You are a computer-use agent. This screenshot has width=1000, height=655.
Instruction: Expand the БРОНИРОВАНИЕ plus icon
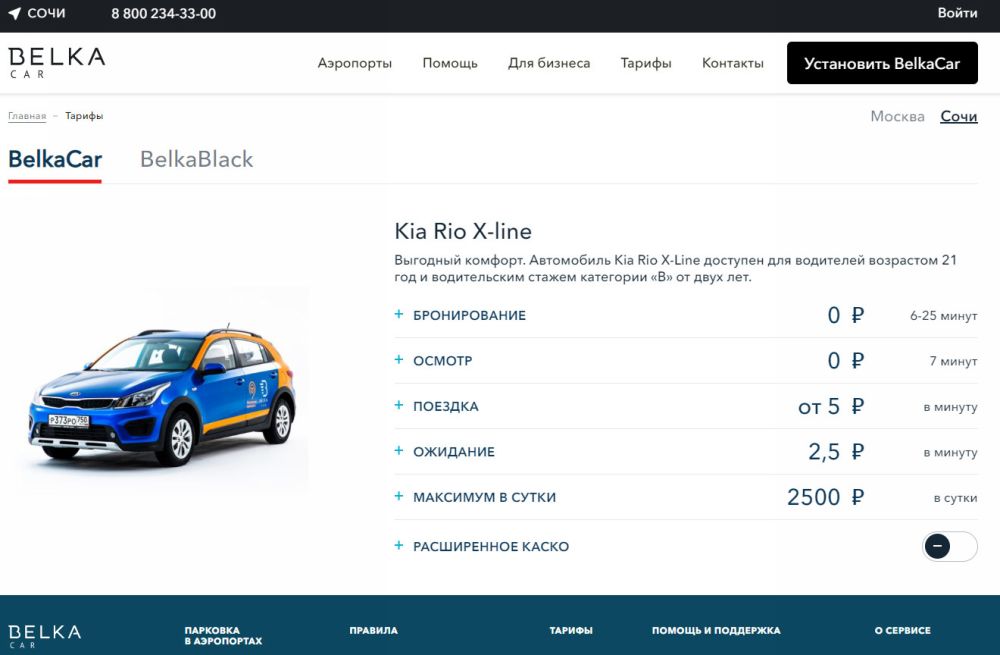[x=399, y=314]
